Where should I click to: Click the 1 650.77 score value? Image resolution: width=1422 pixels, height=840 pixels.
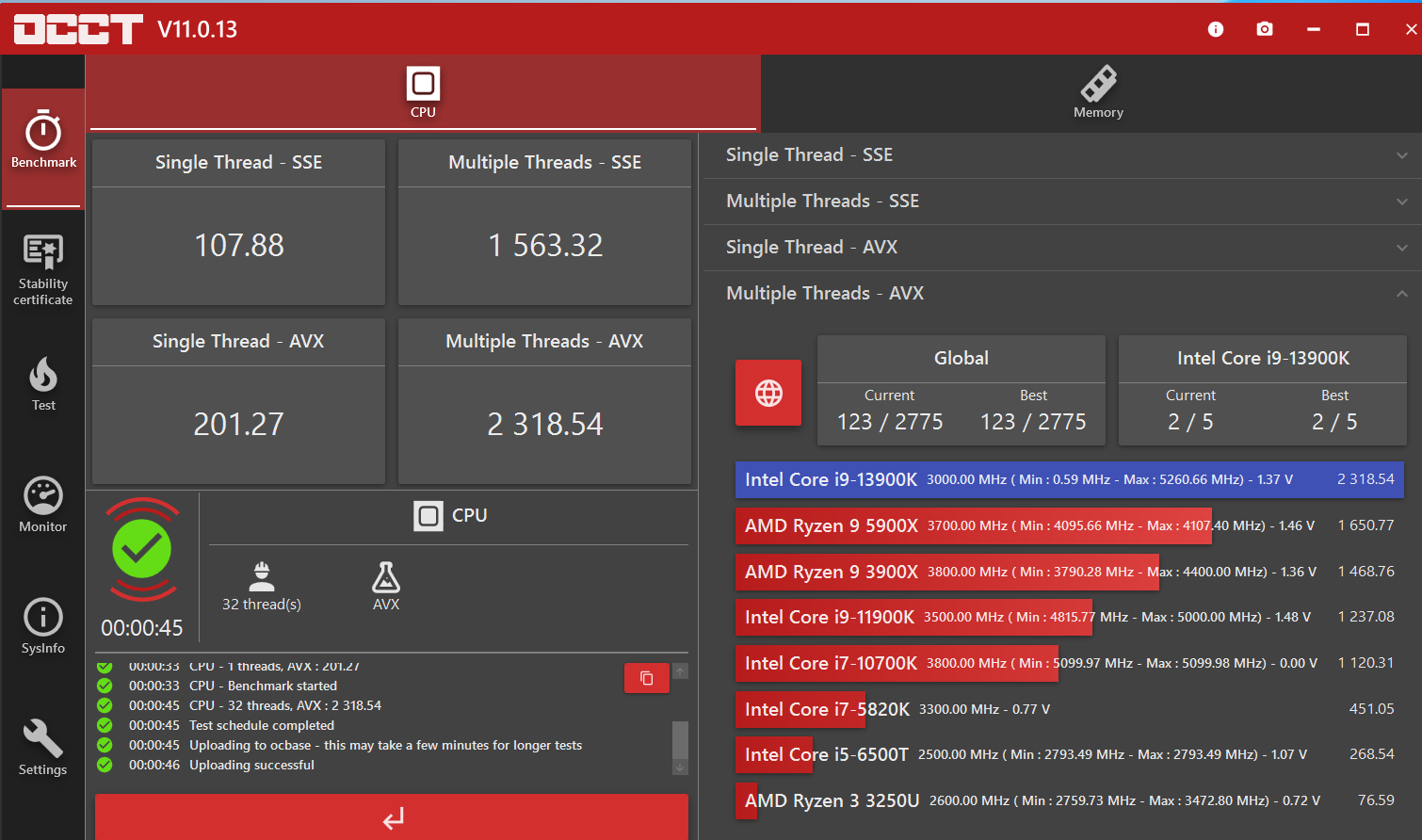pyautogui.click(x=1365, y=525)
